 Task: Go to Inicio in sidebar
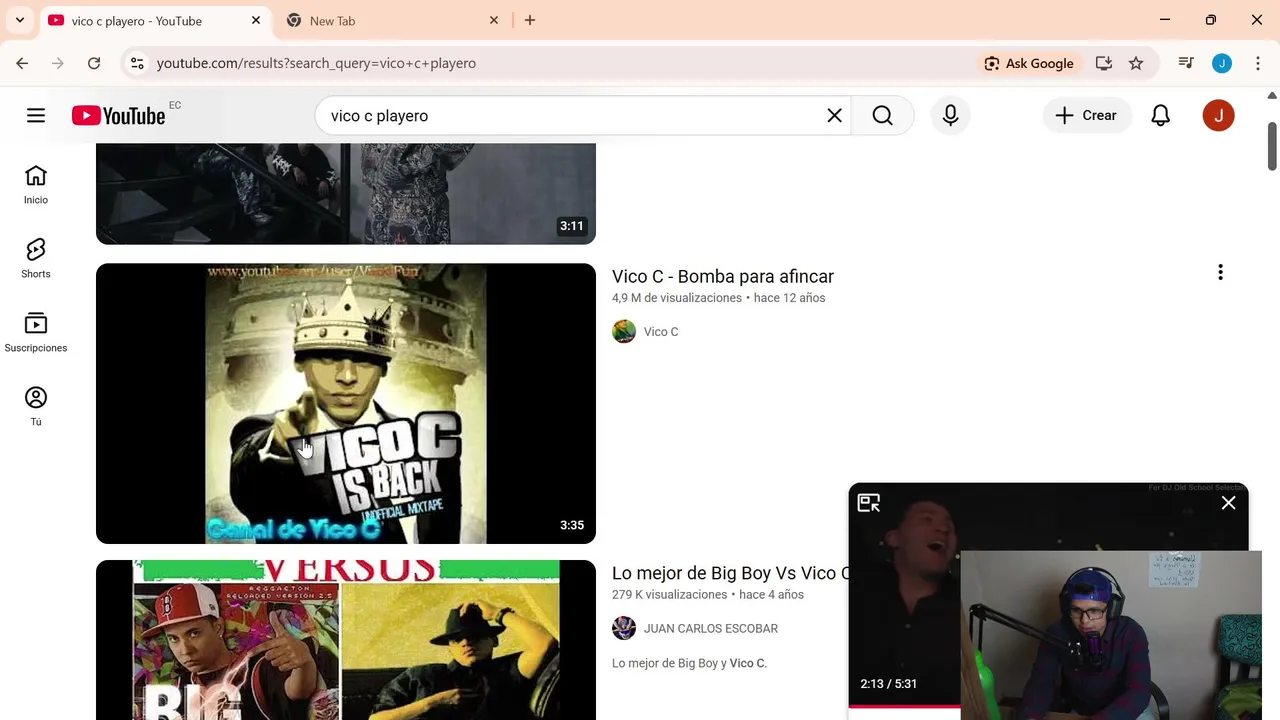pyautogui.click(x=36, y=185)
